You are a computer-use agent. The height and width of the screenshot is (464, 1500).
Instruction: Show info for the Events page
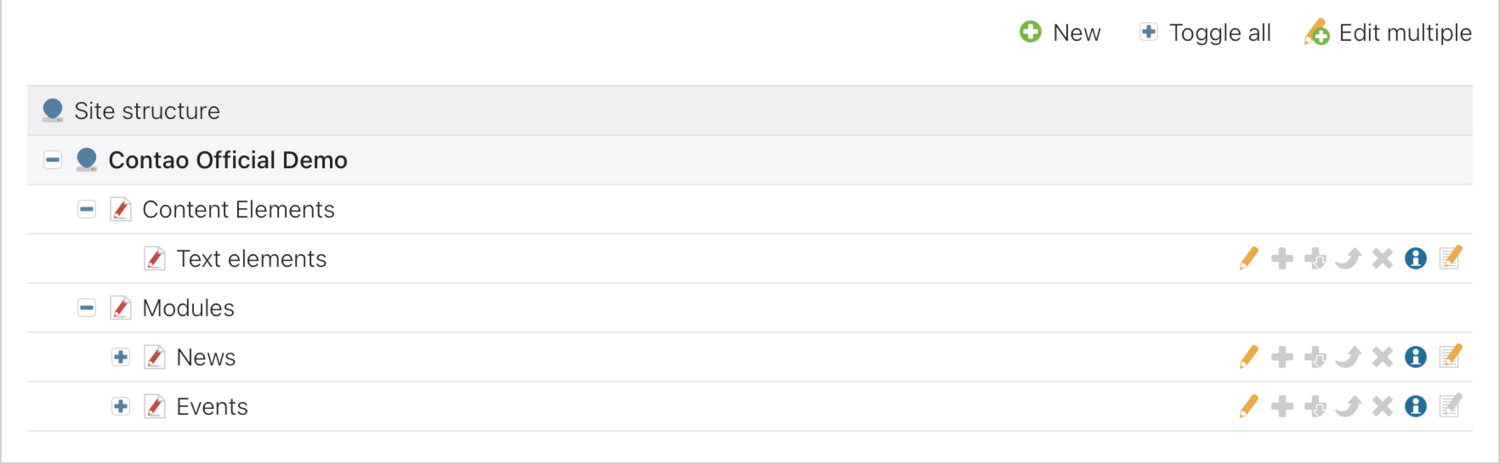pyautogui.click(x=1415, y=406)
